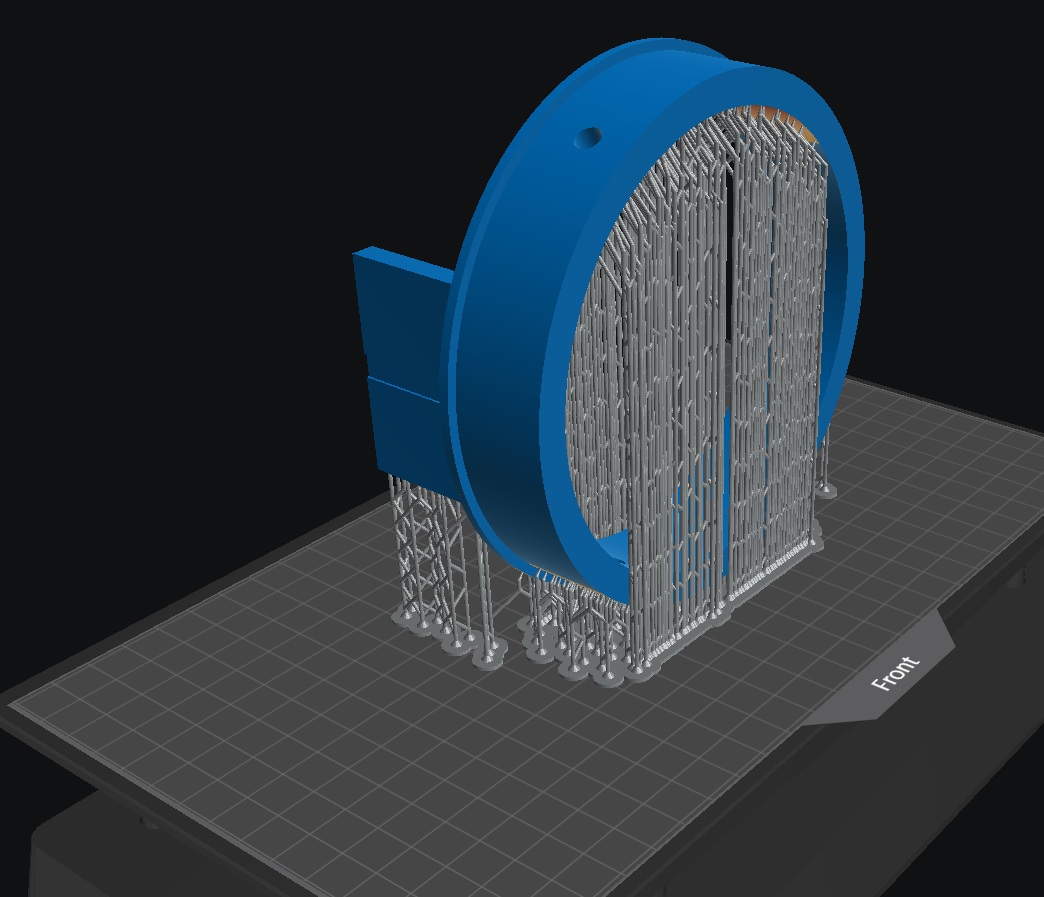
Task: Click the Front label on build platform
Action: [x=895, y=673]
